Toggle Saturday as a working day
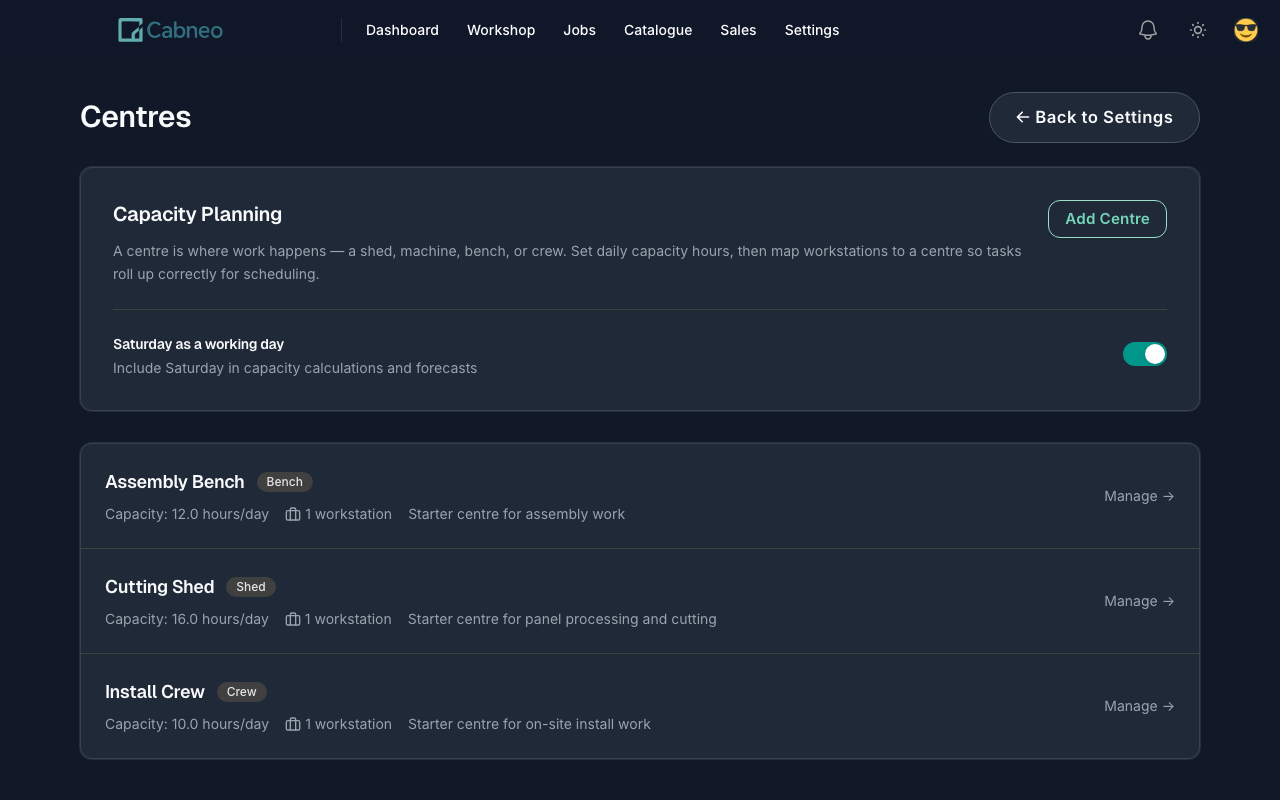Screen dimensions: 1280x800 tap(1144, 354)
